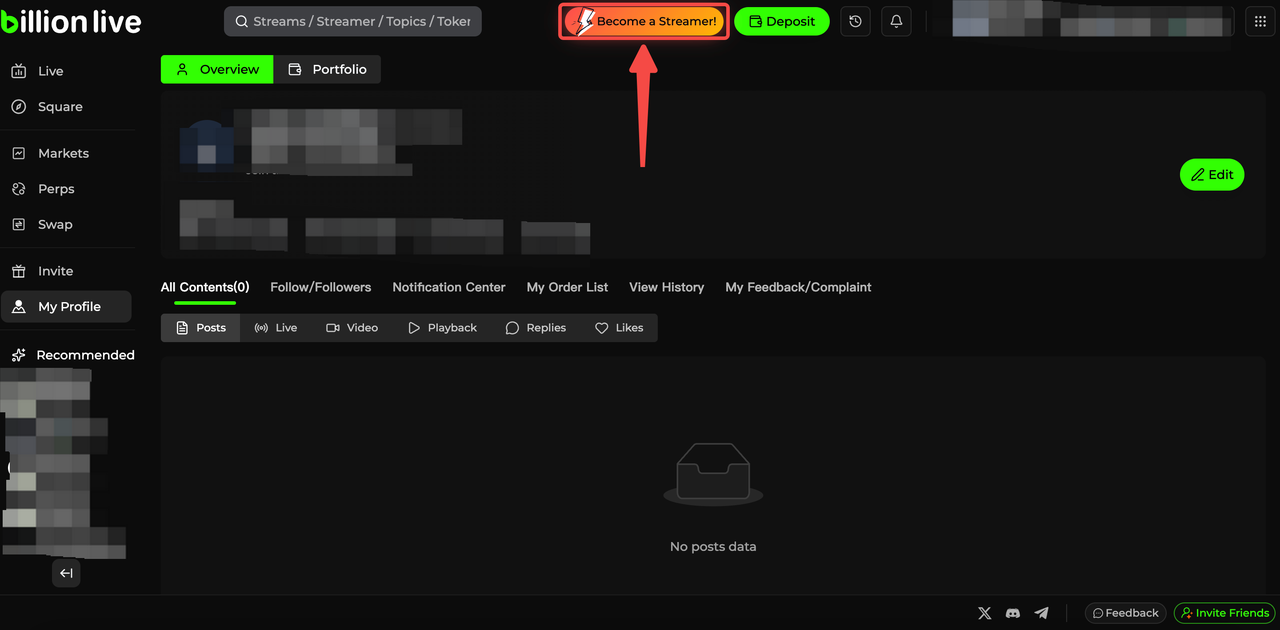This screenshot has width=1280, height=630.
Task: Filter content by Video
Action: click(x=352, y=328)
